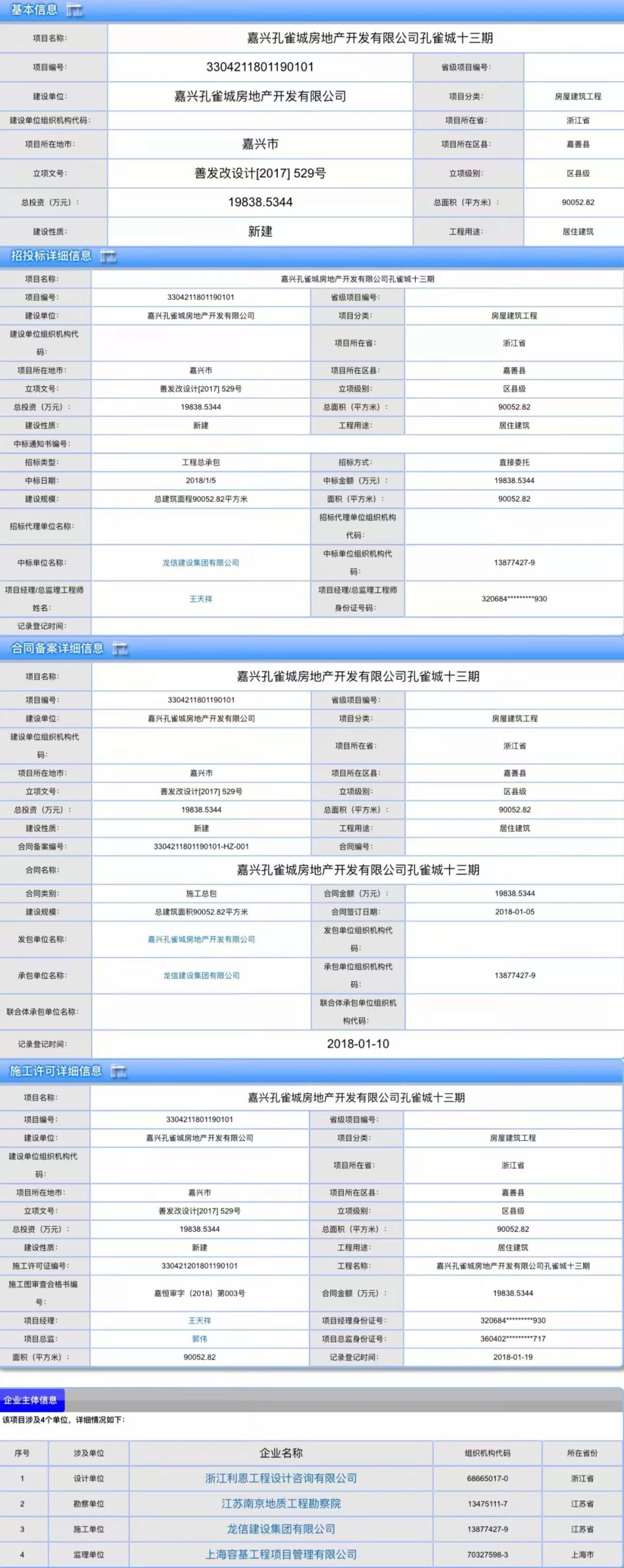Select 19838.5344 总投资 value in 基本信息

[x=260, y=202]
